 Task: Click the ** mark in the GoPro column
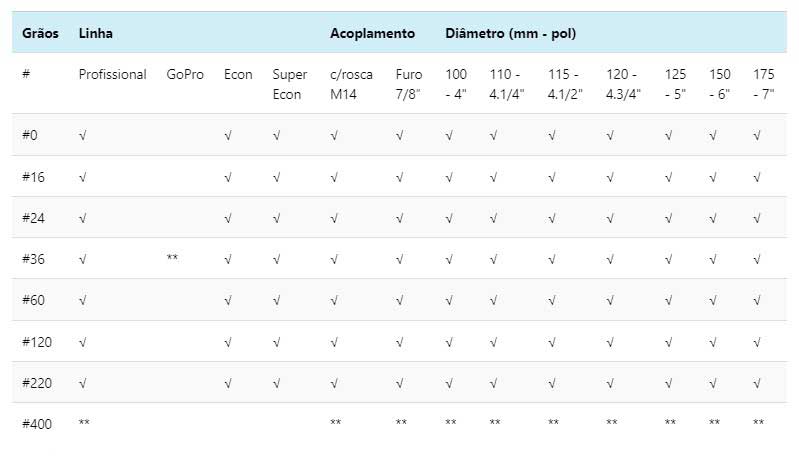point(173,259)
